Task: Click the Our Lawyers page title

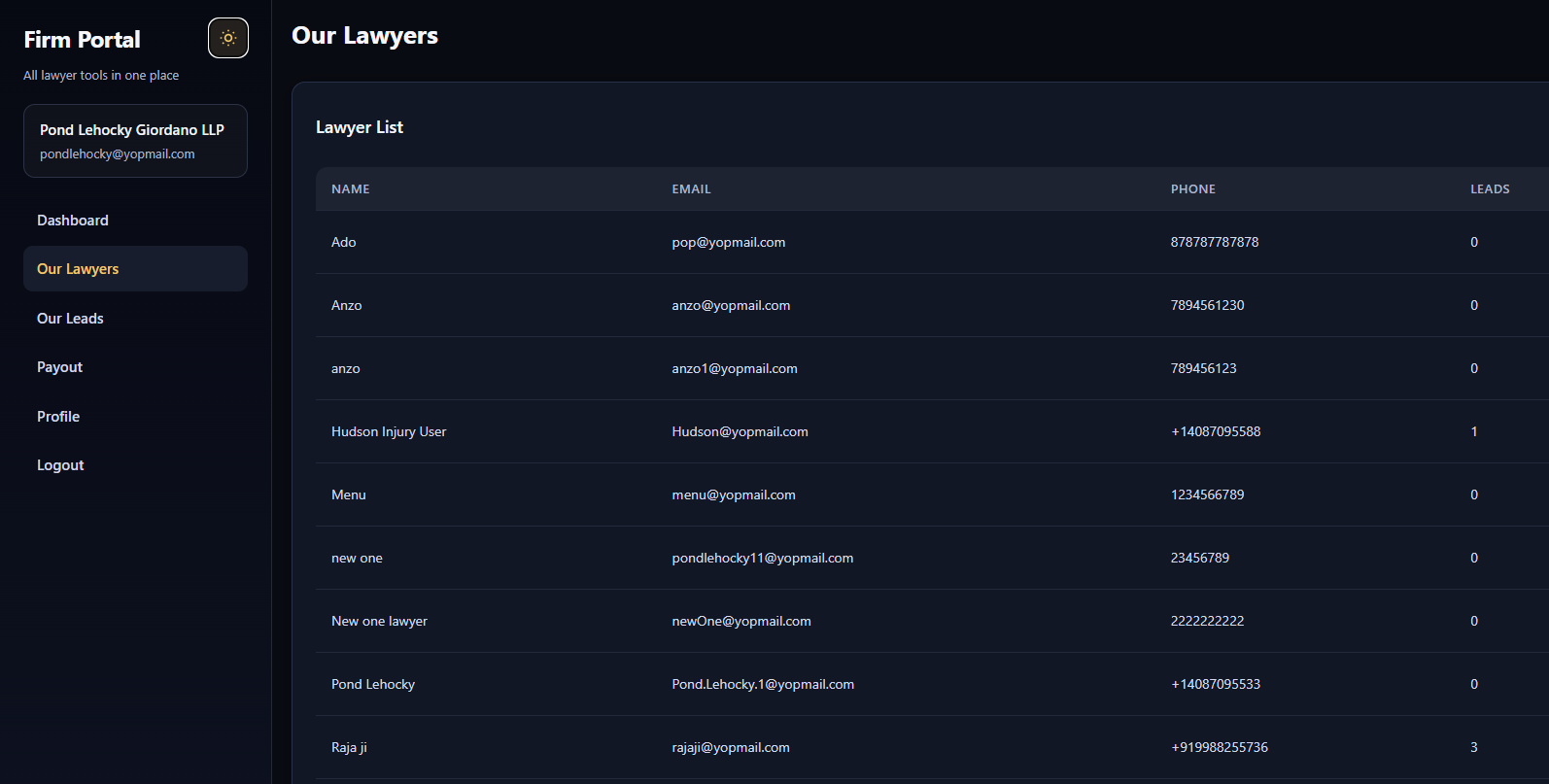Action: pyautogui.click(x=365, y=36)
